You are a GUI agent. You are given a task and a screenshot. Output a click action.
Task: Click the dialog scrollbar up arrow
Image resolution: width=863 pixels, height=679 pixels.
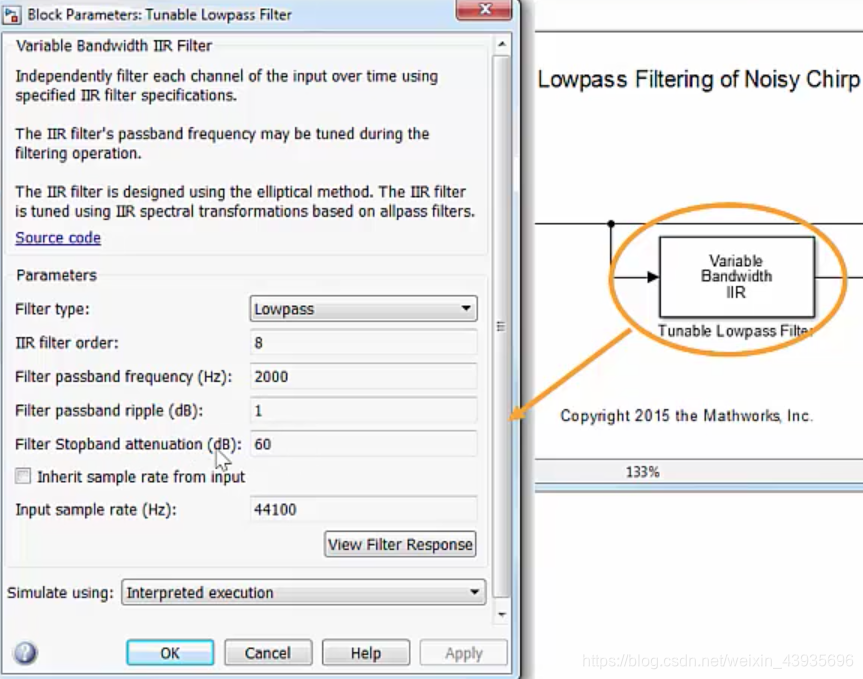[501, 43]
